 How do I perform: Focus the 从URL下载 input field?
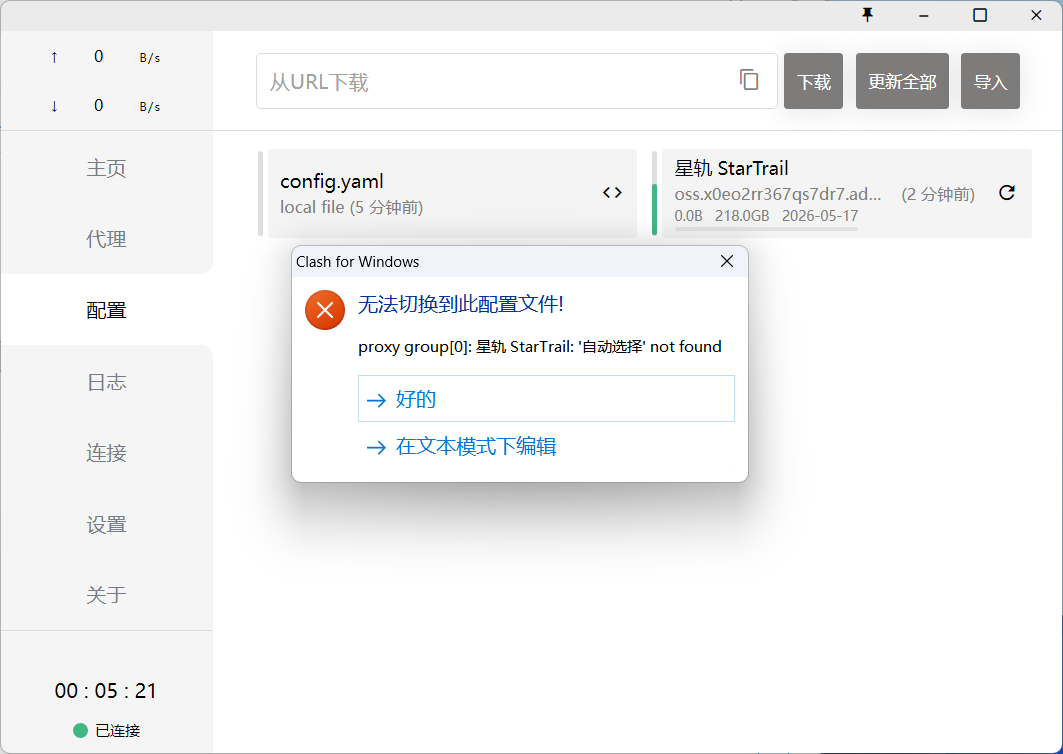495,81
